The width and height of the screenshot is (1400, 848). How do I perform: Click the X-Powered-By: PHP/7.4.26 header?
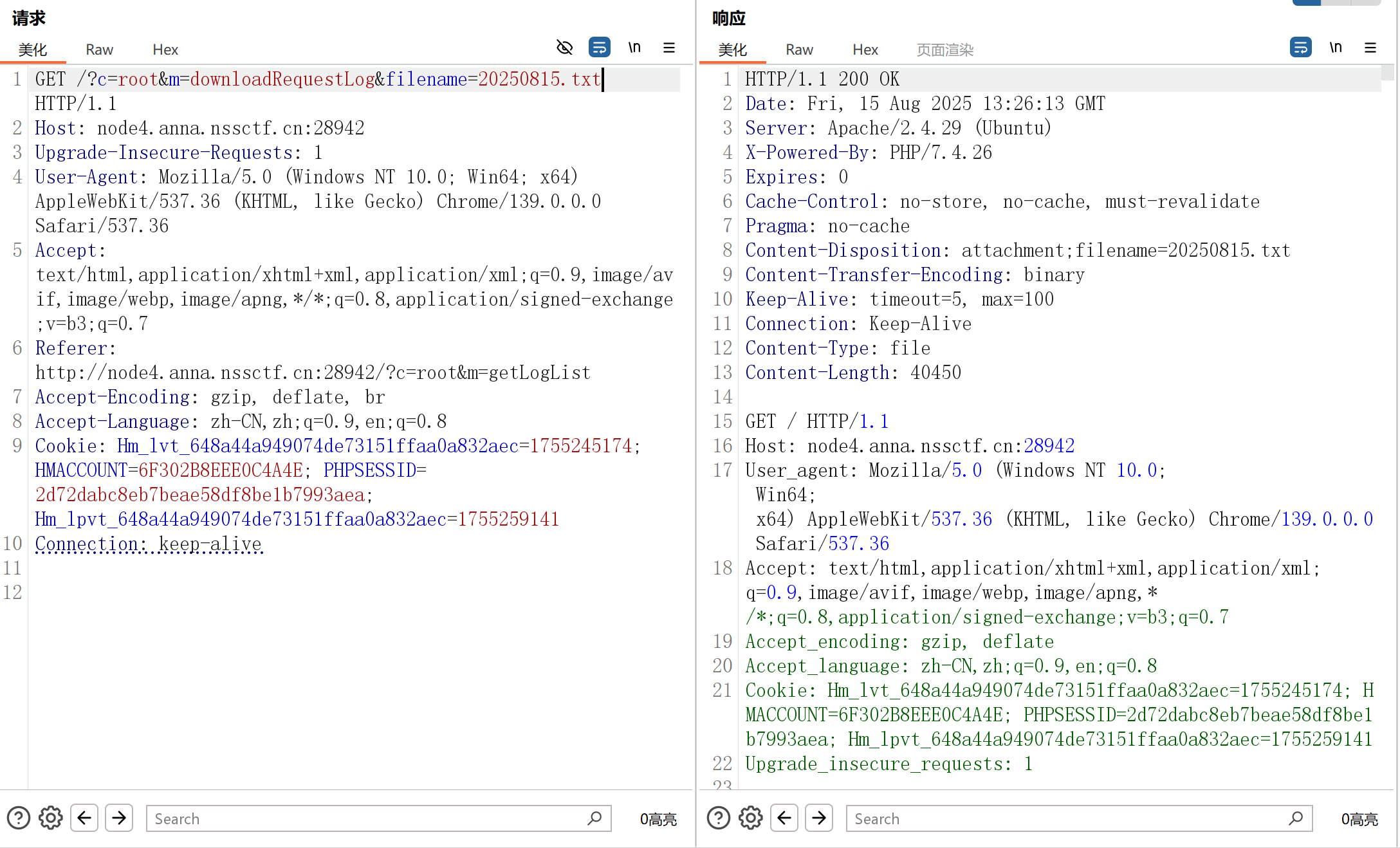pyautogui.click(x=869, y=152)
